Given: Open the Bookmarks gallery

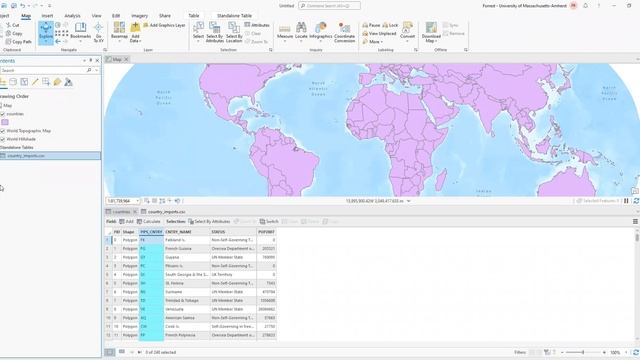Looking at the screenshot, I should coord(80,32).
